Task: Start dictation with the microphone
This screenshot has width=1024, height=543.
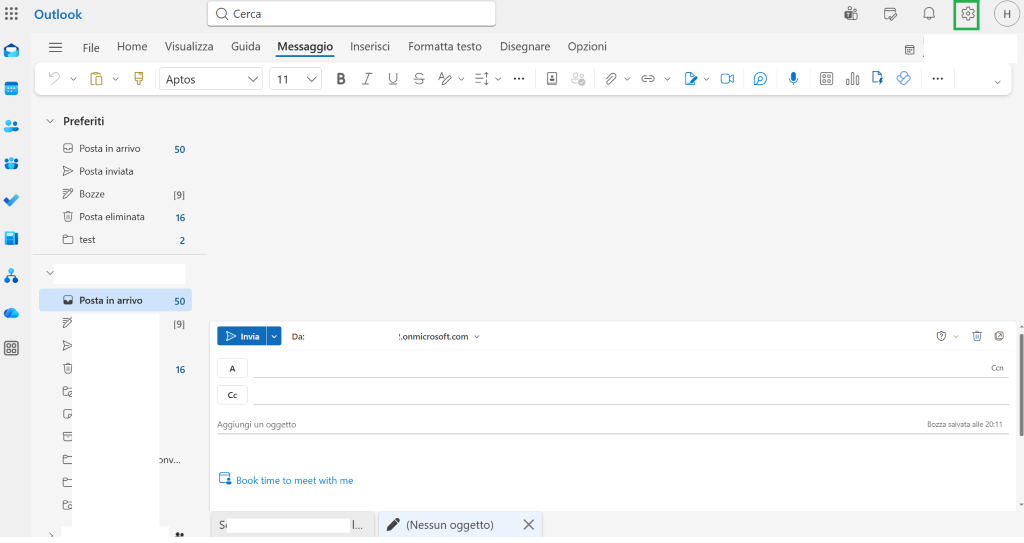Action: point(793,79)
